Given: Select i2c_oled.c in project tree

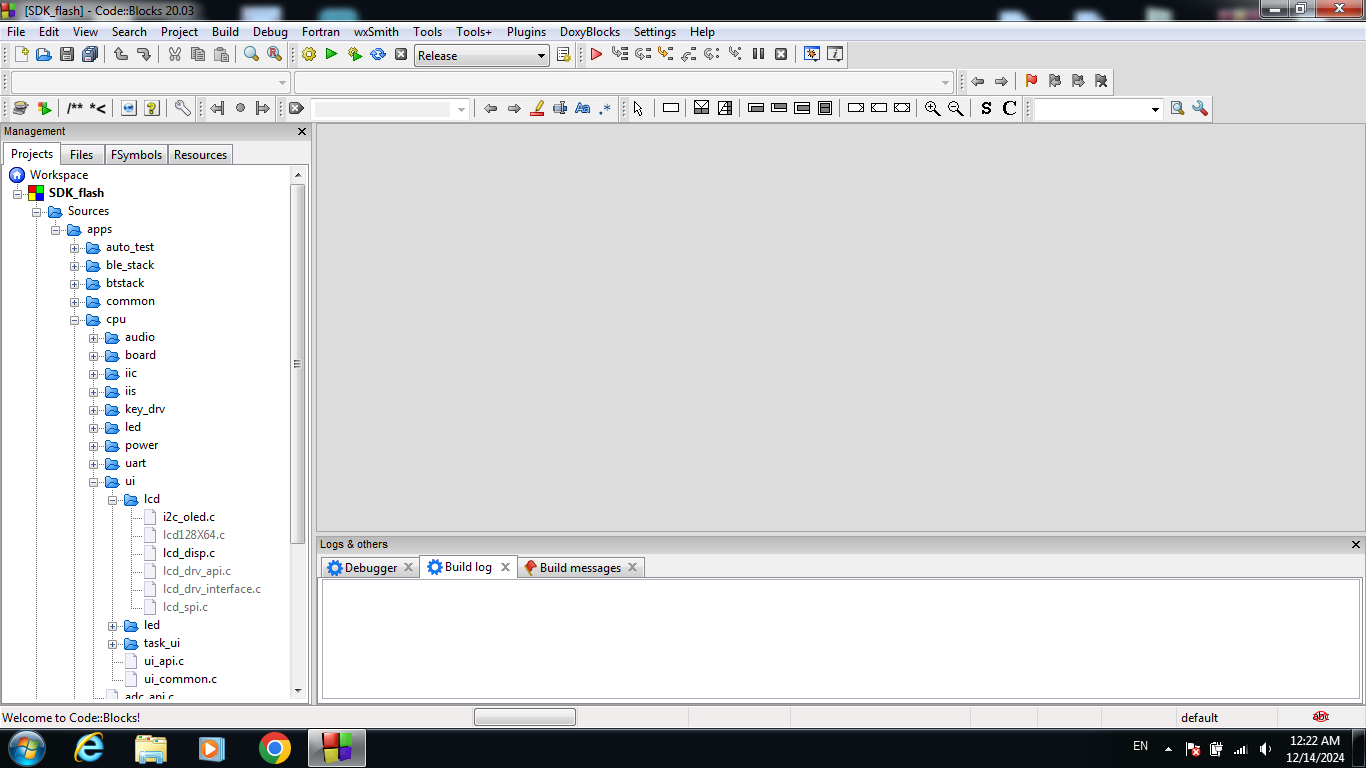Looking at the screenshot, I should click(189, 517).
